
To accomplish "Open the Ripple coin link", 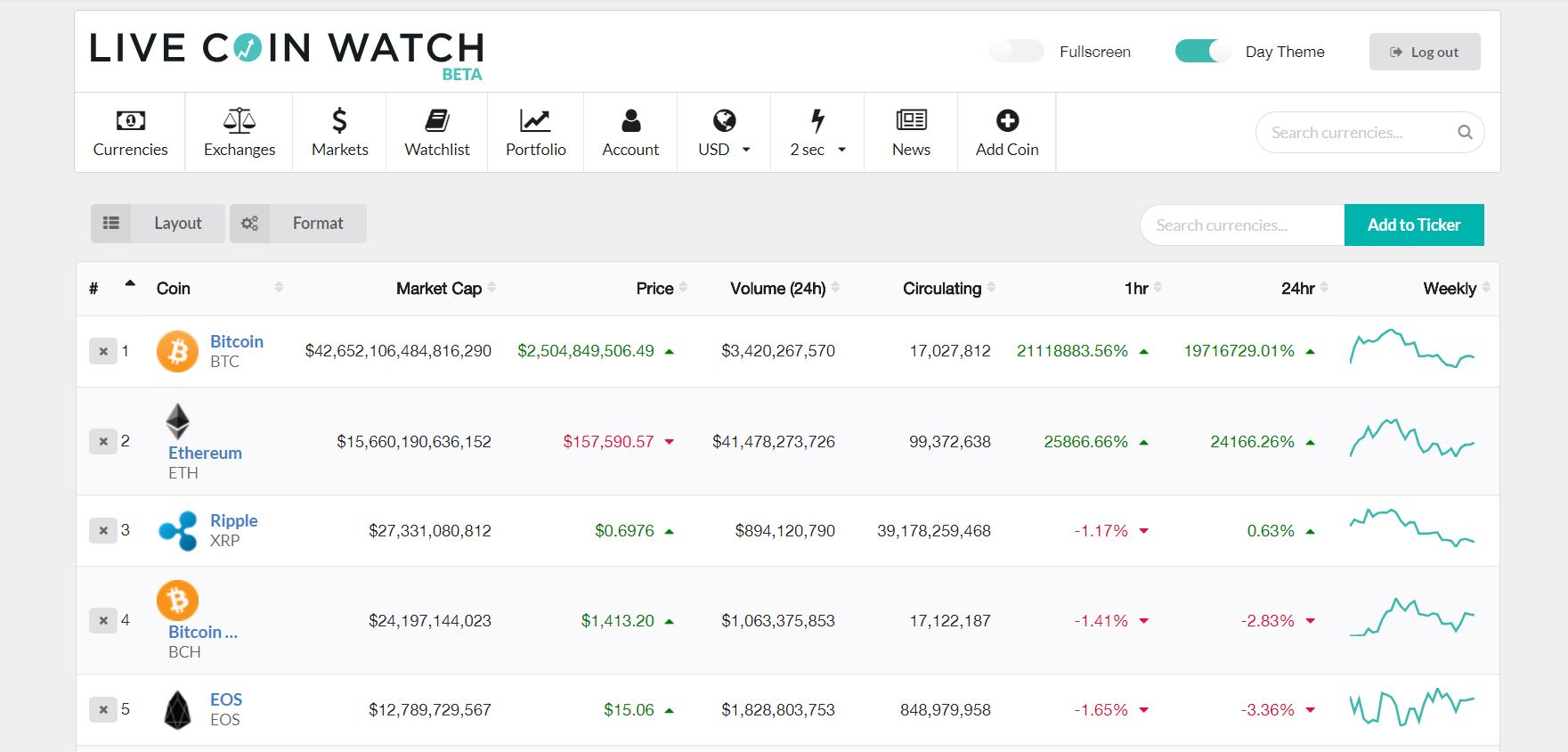I will click(x=234, y=520).
